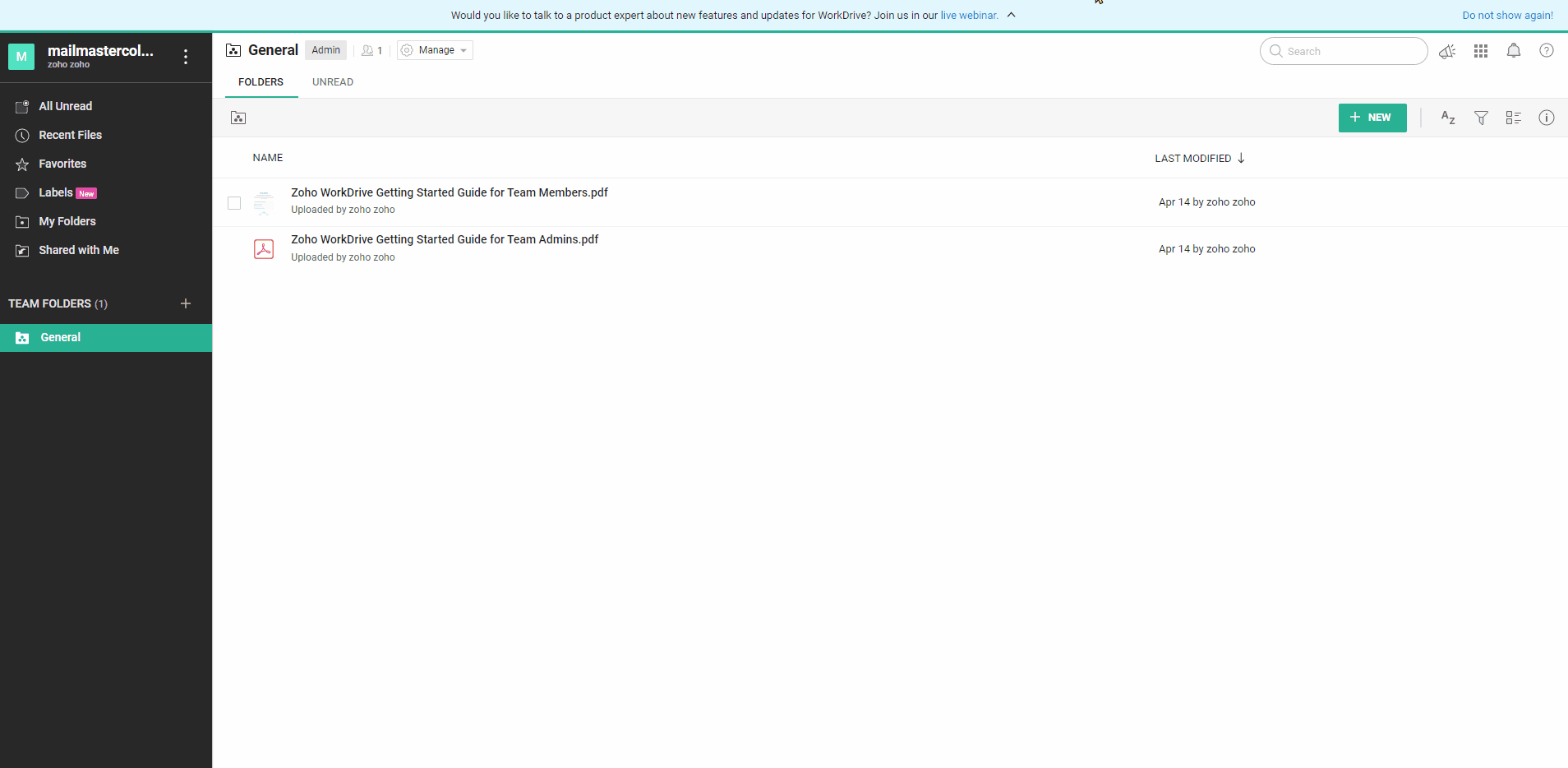This screenshot has width=1568, height=768.
Task: Open Zoho WorkDrive Guide for Team Members.pdf
Action: [450, 192]
